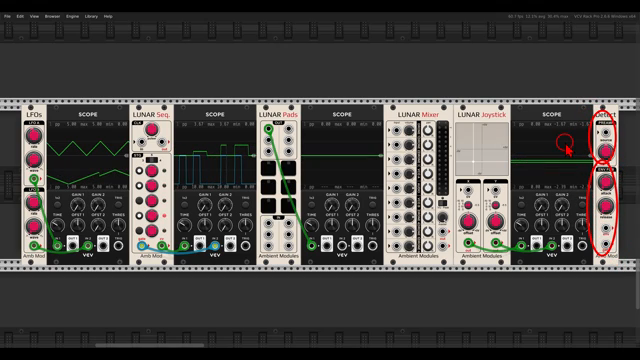640x360 pixels.
Task: Select the LUNAR Seq. clock output jack
Action: coord(162,142)
